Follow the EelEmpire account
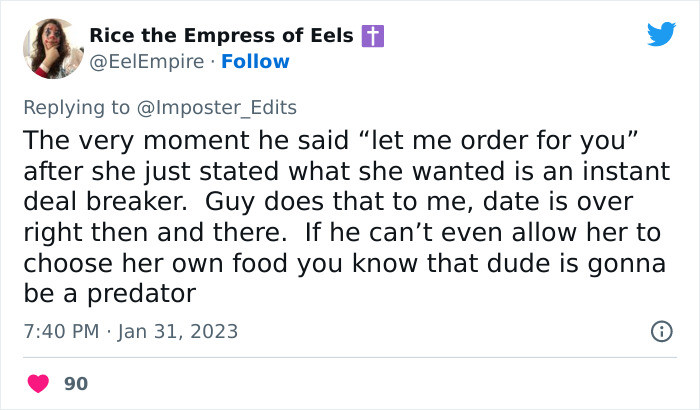The height and width of the screenshot is (410, 700). click(x=256, y=61)
